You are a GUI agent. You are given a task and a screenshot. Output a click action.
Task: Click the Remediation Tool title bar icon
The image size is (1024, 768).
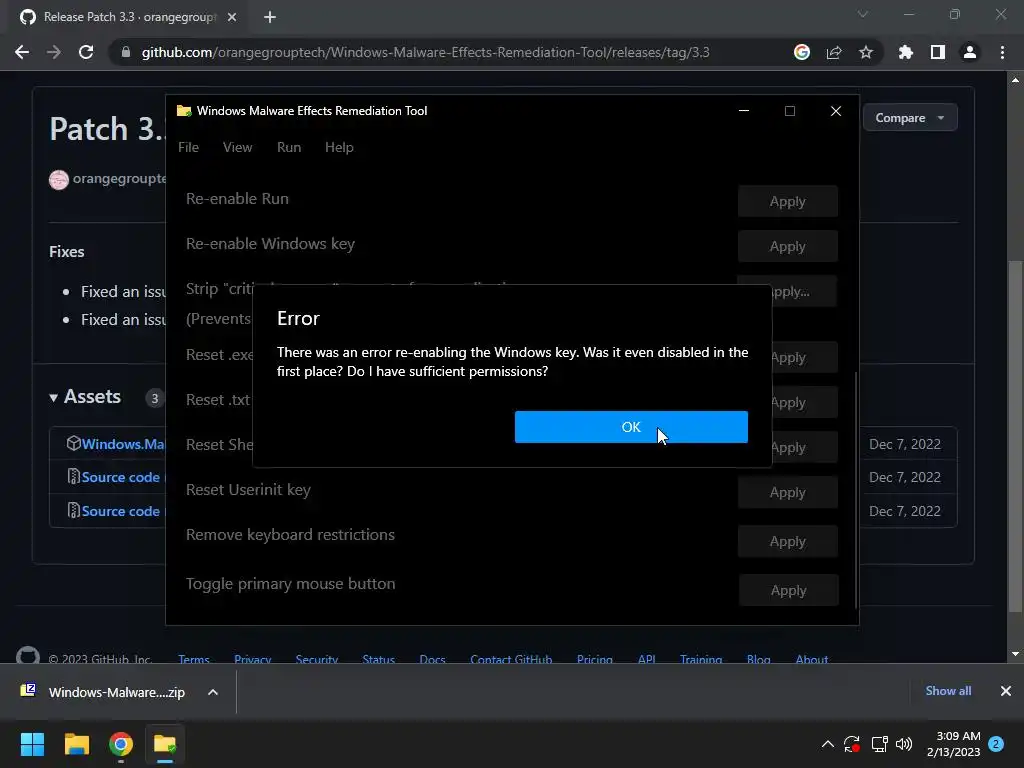pos(184,111)
